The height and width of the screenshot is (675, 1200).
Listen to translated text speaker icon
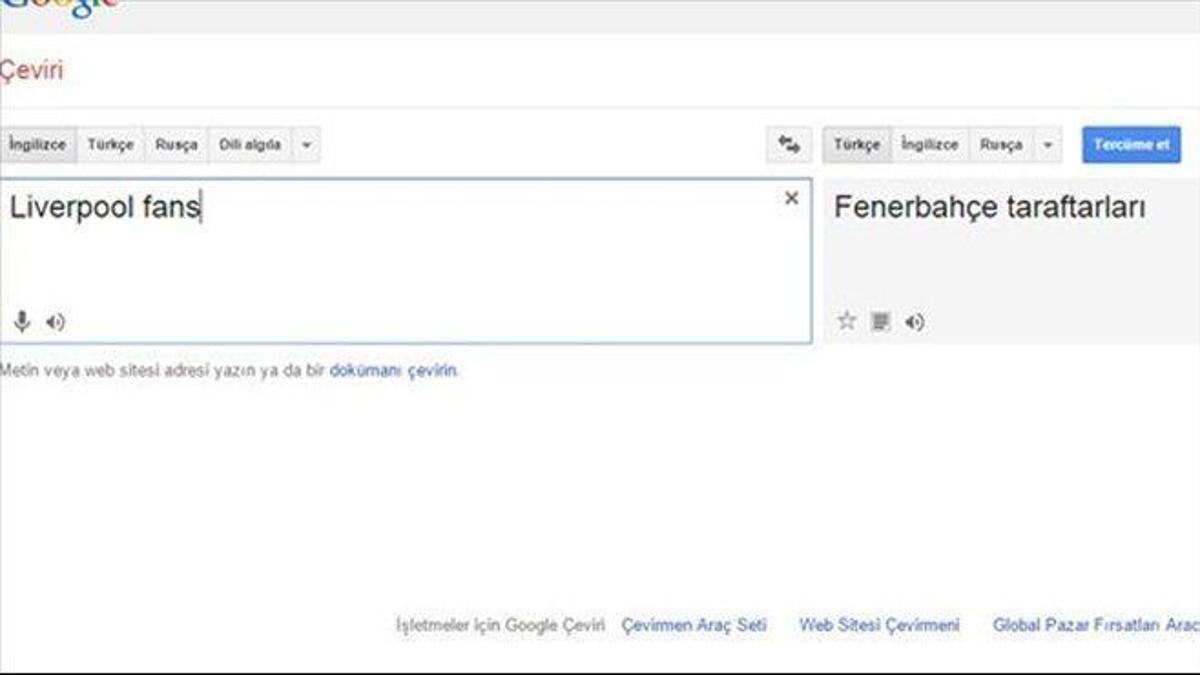914,322
